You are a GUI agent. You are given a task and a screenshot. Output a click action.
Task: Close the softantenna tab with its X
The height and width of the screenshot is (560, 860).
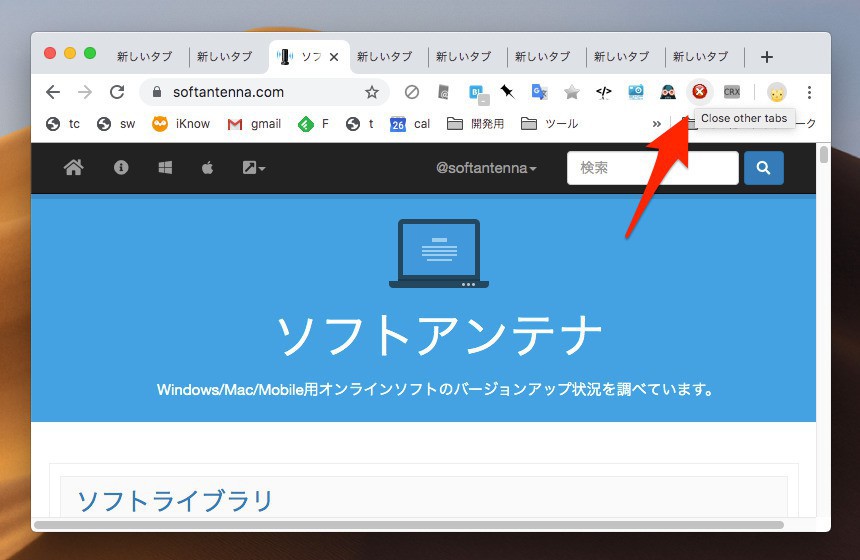334,56
